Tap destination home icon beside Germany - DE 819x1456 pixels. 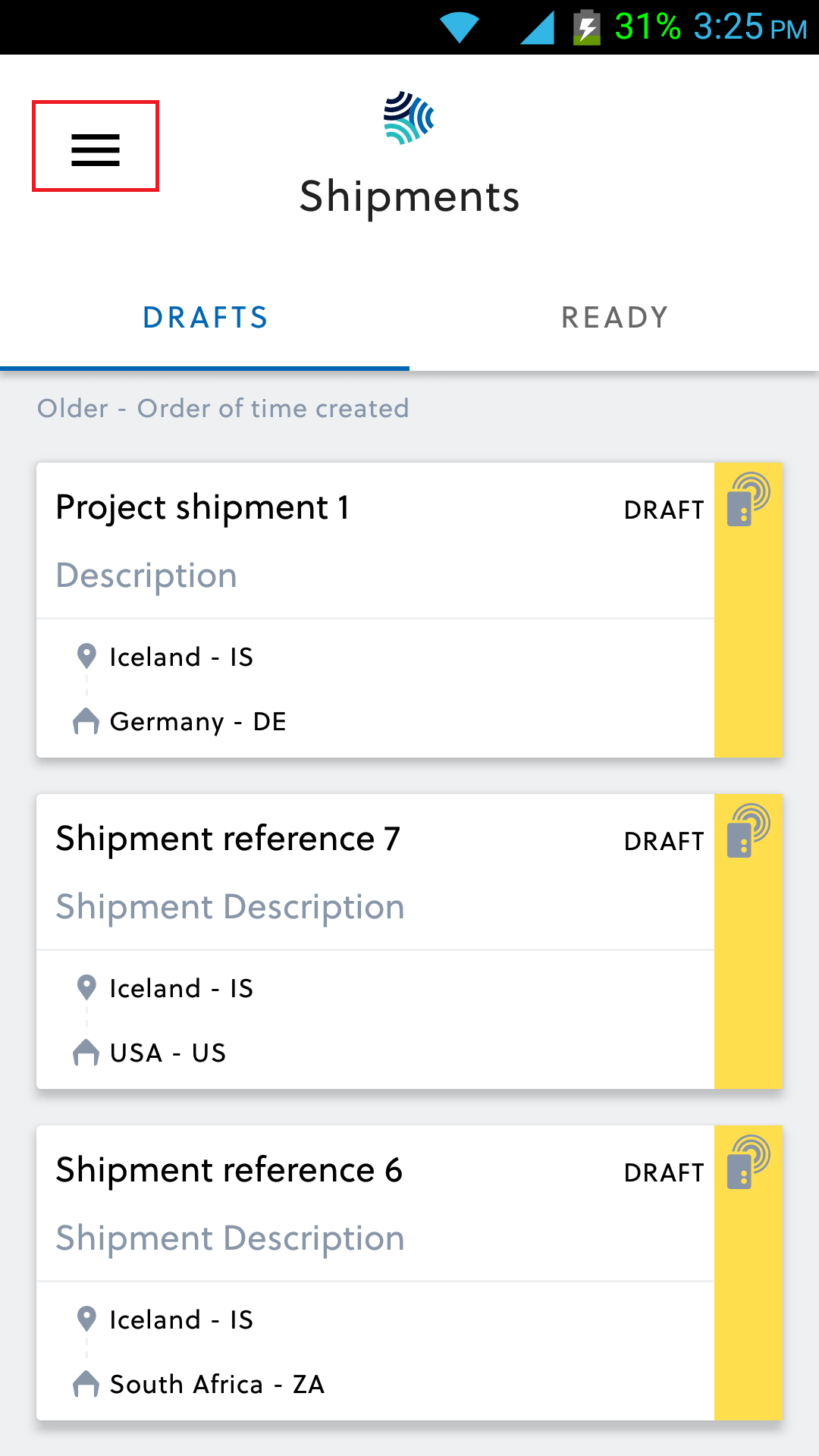point(86,721)
